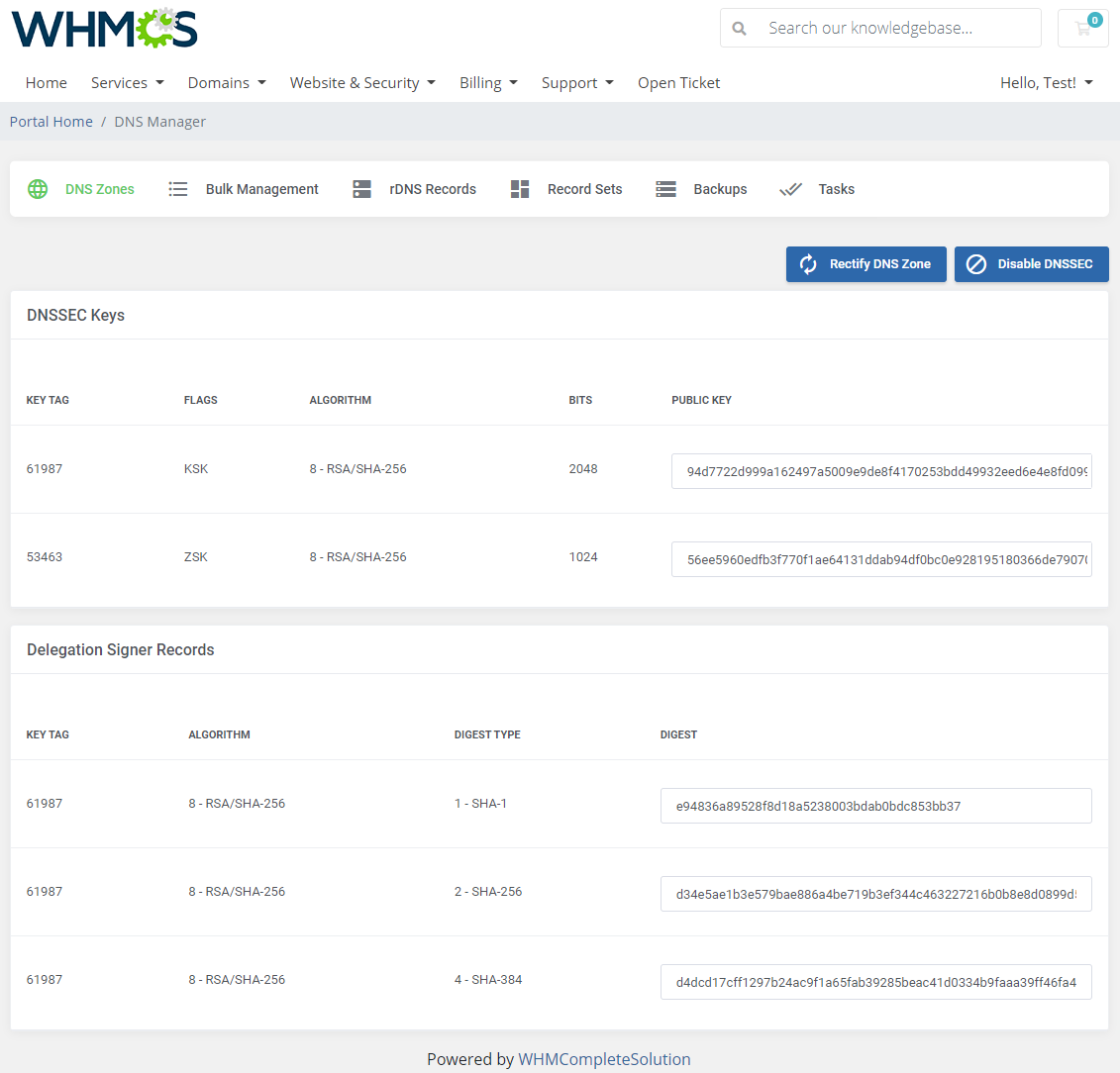
Task: Open the WHMCompleteSolution footer link
Action: pos(604,1058)
